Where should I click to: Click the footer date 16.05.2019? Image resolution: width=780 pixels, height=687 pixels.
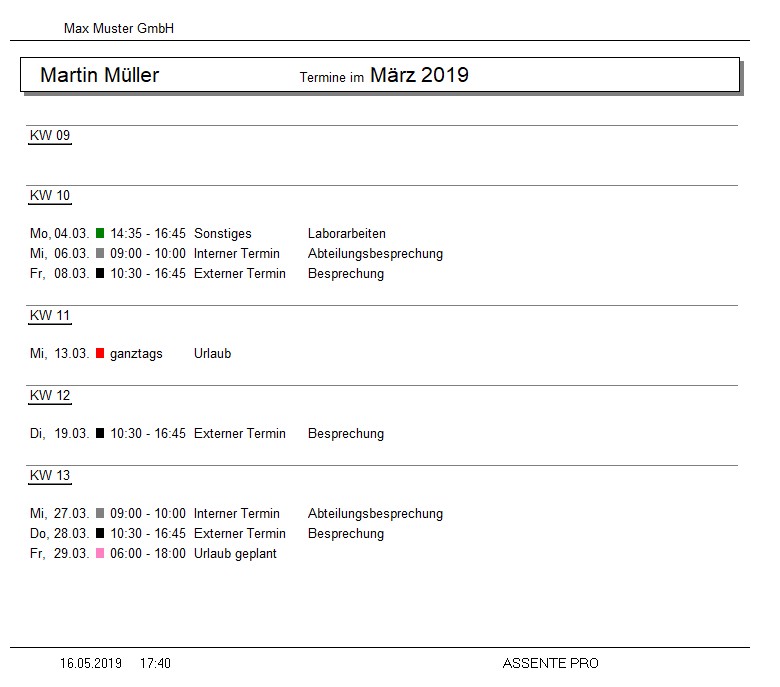pyautogui.click(x=91, y=663)
